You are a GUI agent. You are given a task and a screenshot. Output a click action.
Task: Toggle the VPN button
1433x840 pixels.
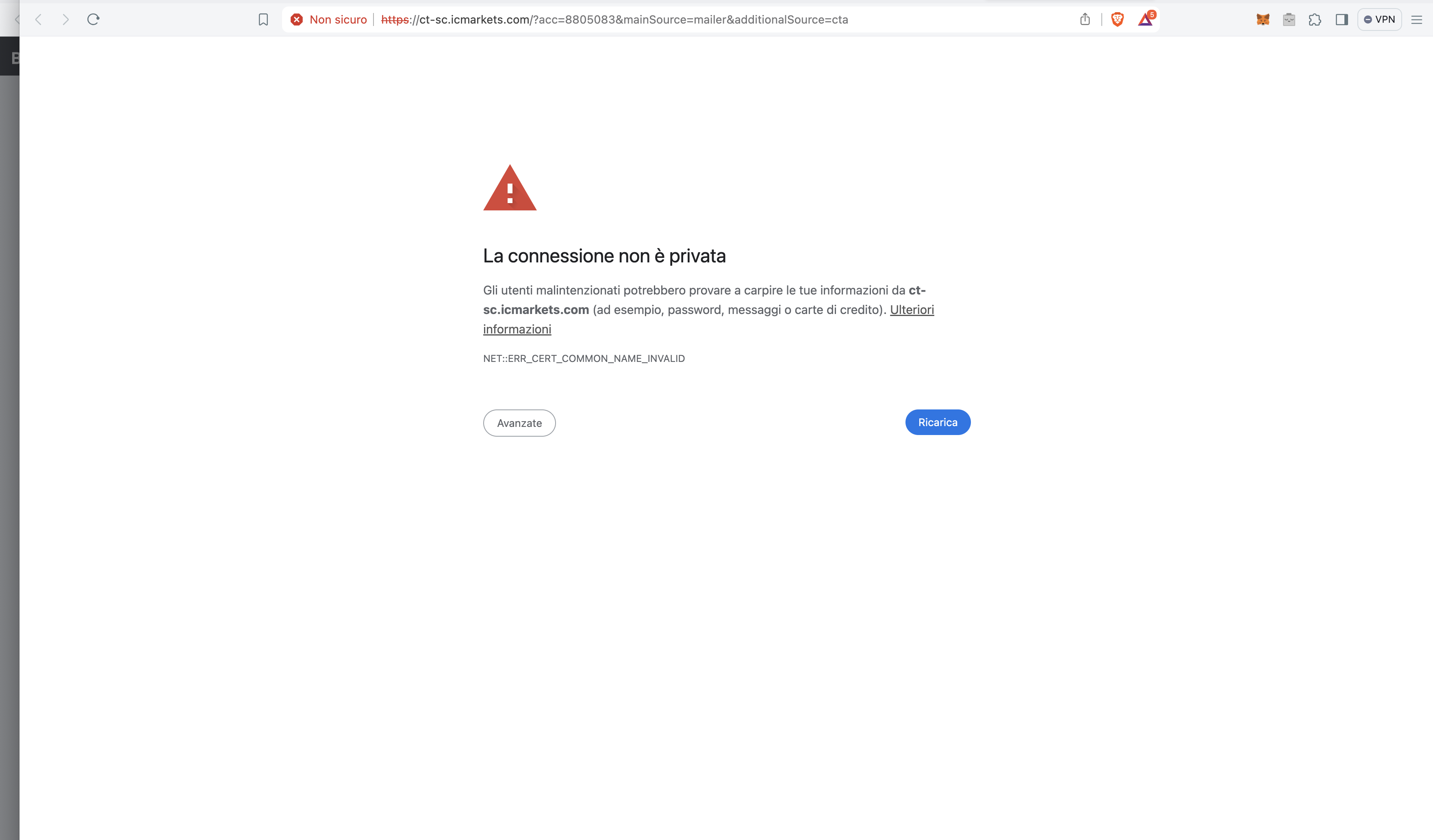pos(1379,19)
